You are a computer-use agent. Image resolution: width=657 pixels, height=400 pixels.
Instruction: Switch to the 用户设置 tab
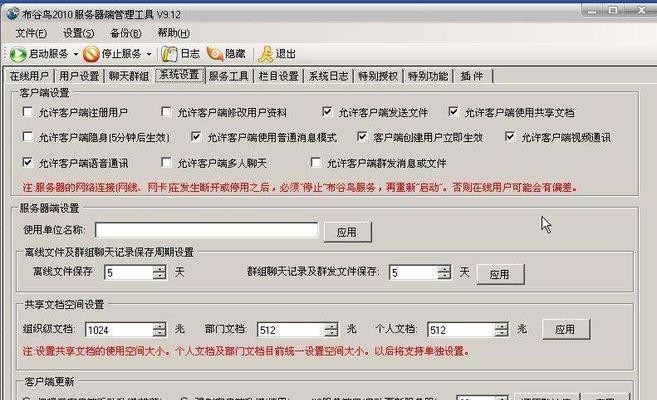click(x=79, y=76)
